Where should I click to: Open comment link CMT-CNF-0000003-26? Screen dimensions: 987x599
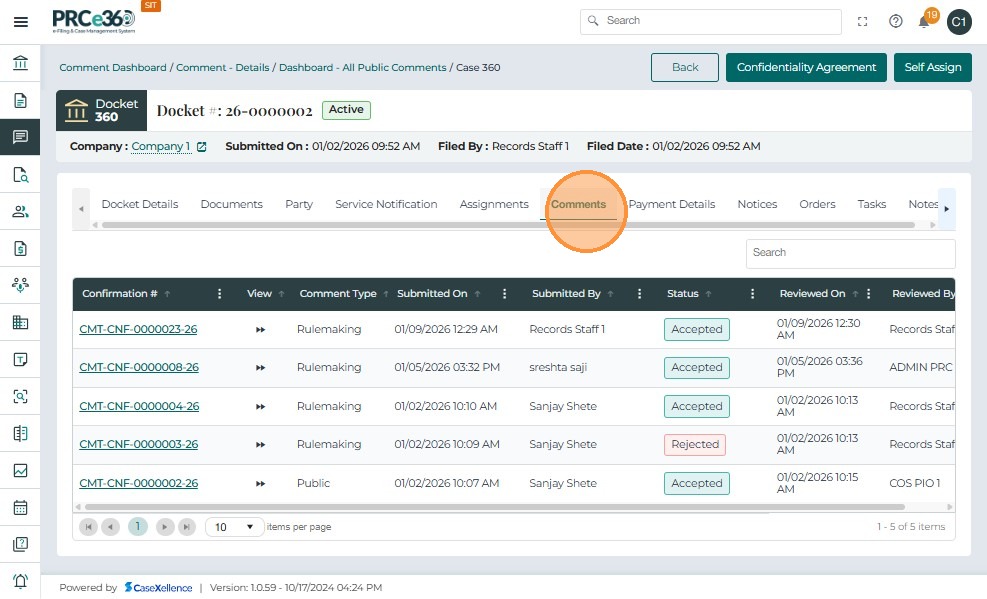(x=138, y=444)
